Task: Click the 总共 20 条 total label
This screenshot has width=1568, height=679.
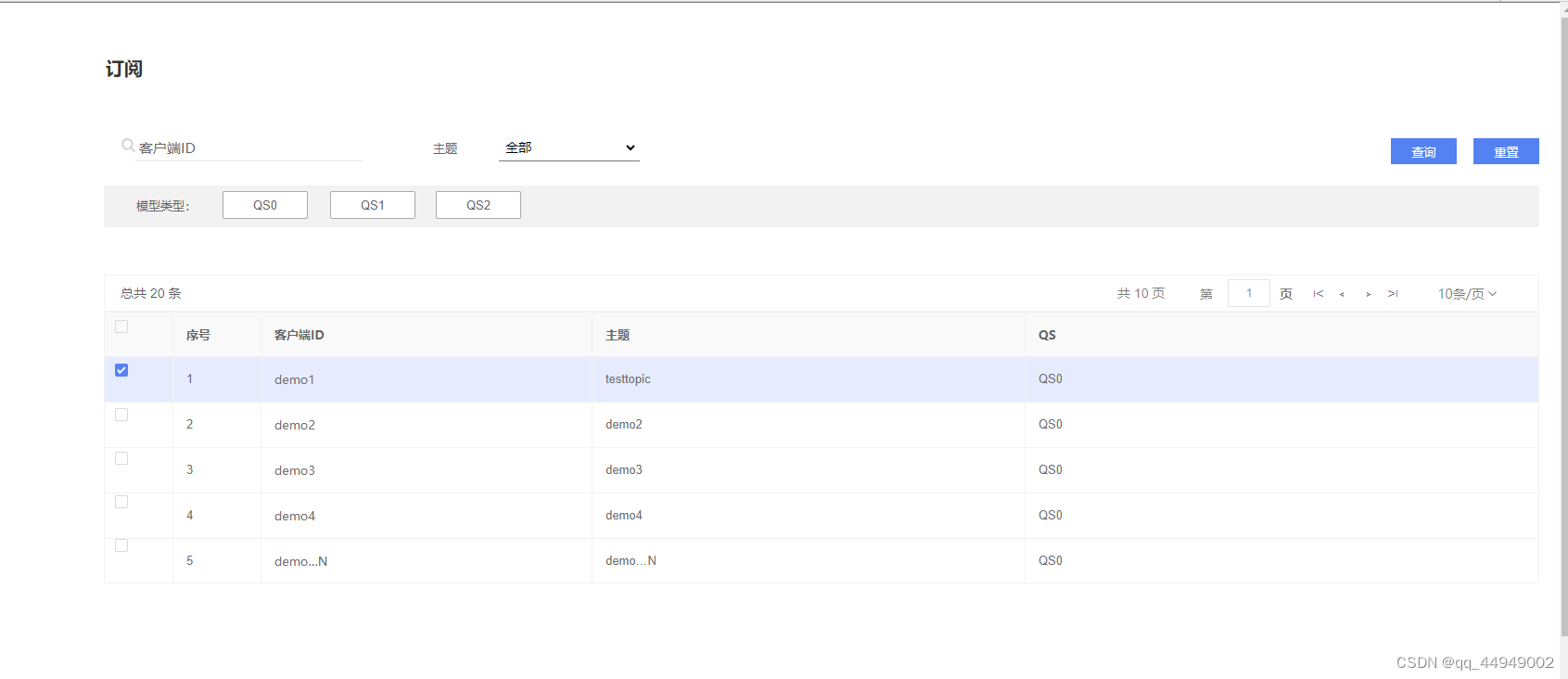Action: point(151,293)
